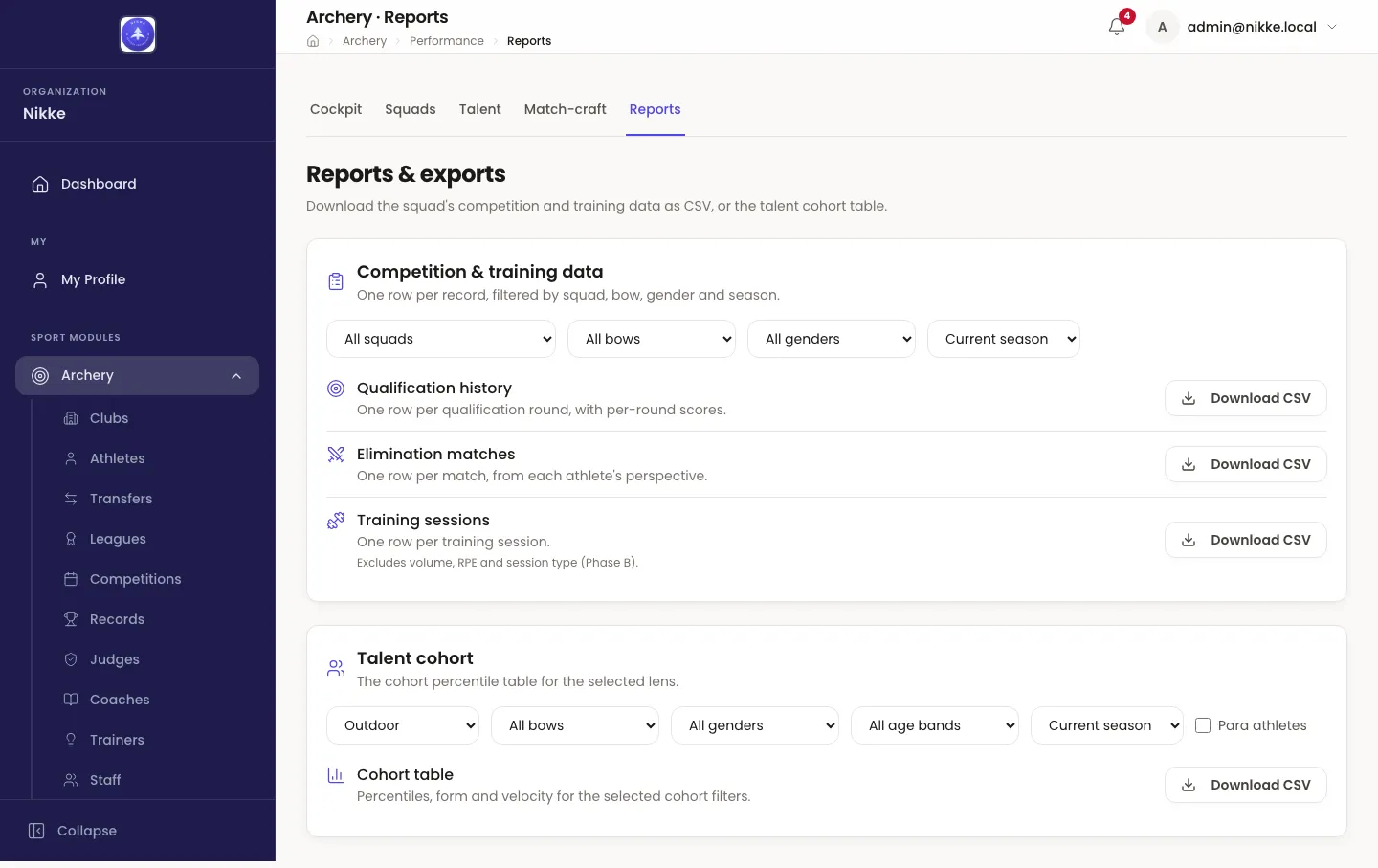Click the Trainers lightbulb icon
1378x868 pixels.
tap(71, 740)
